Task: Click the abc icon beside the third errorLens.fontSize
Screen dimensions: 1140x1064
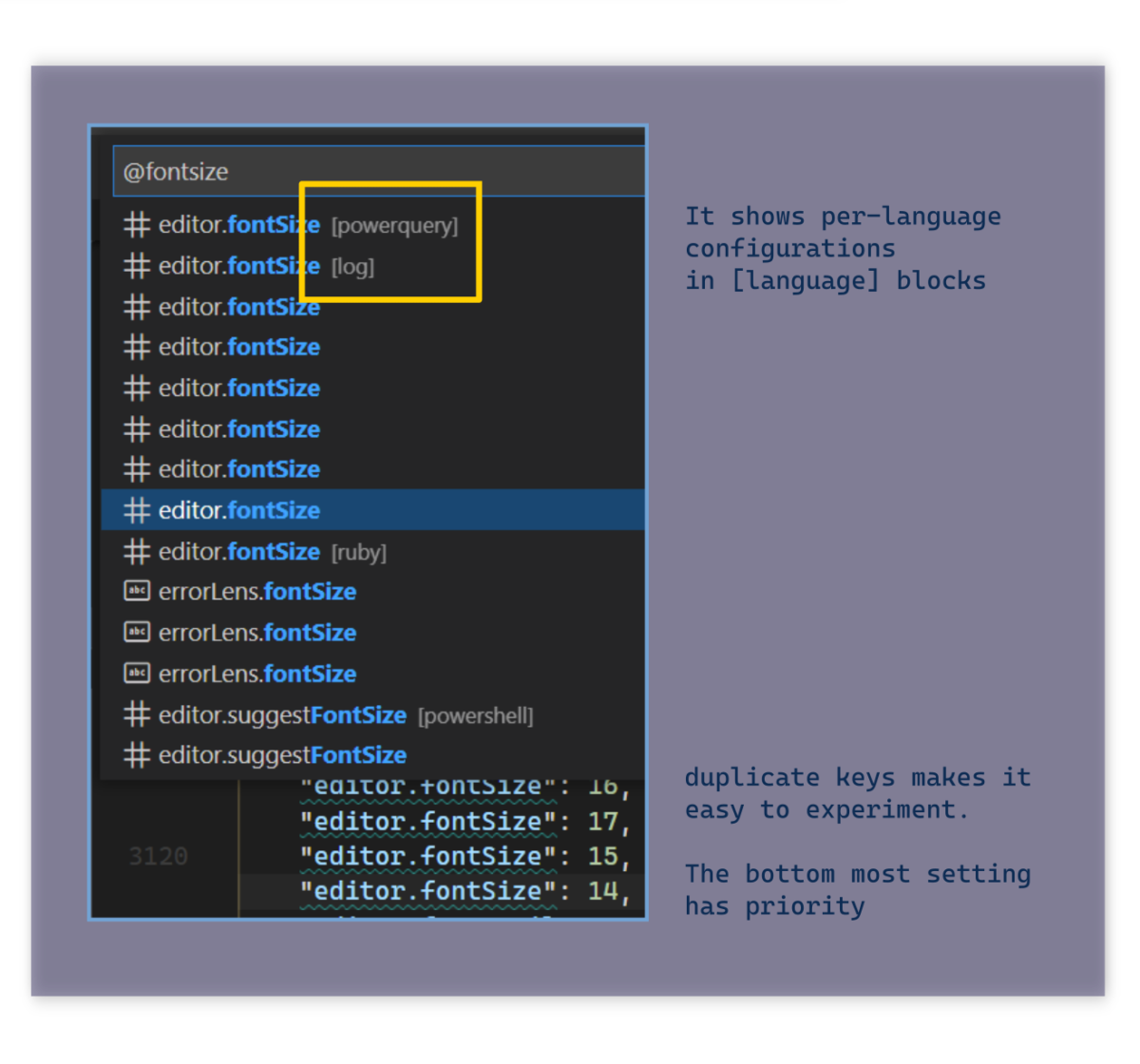Action: click(x=137, y=674)
